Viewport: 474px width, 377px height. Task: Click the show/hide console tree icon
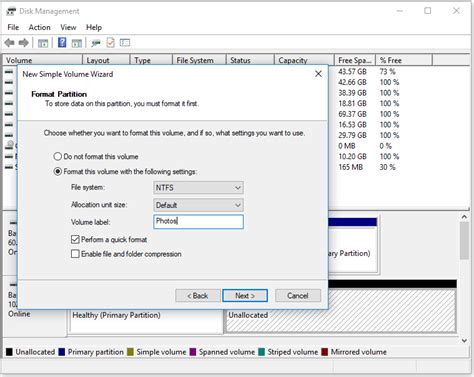[43, 43]
